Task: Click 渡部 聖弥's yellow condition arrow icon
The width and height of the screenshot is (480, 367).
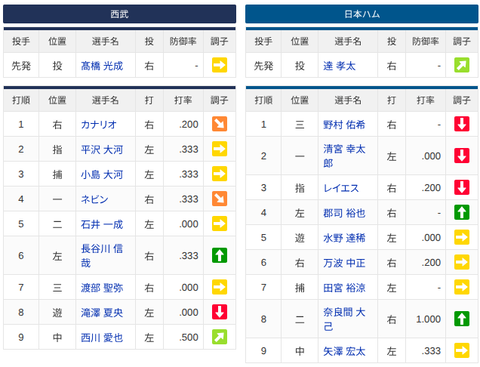Action: tap(219, 287)
